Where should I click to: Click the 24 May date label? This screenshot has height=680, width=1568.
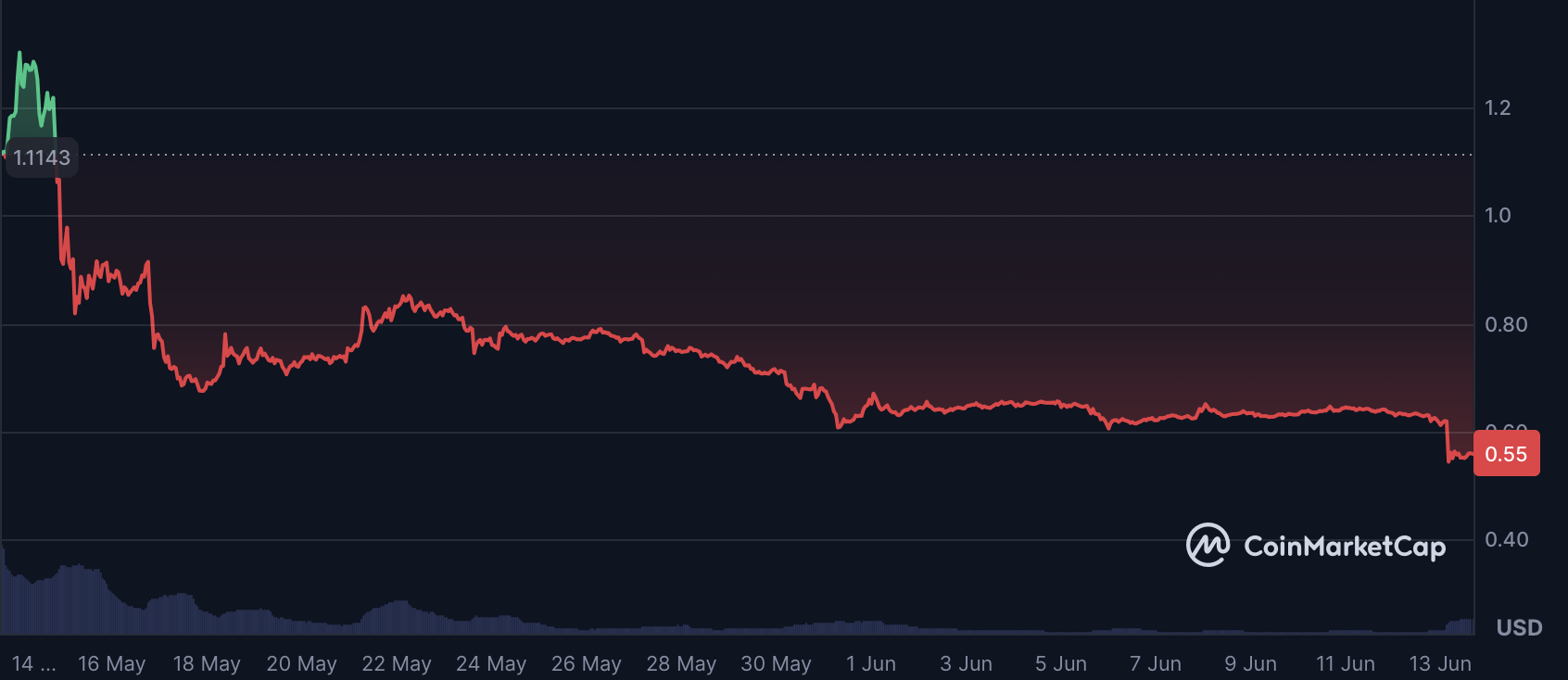(491, 664)
